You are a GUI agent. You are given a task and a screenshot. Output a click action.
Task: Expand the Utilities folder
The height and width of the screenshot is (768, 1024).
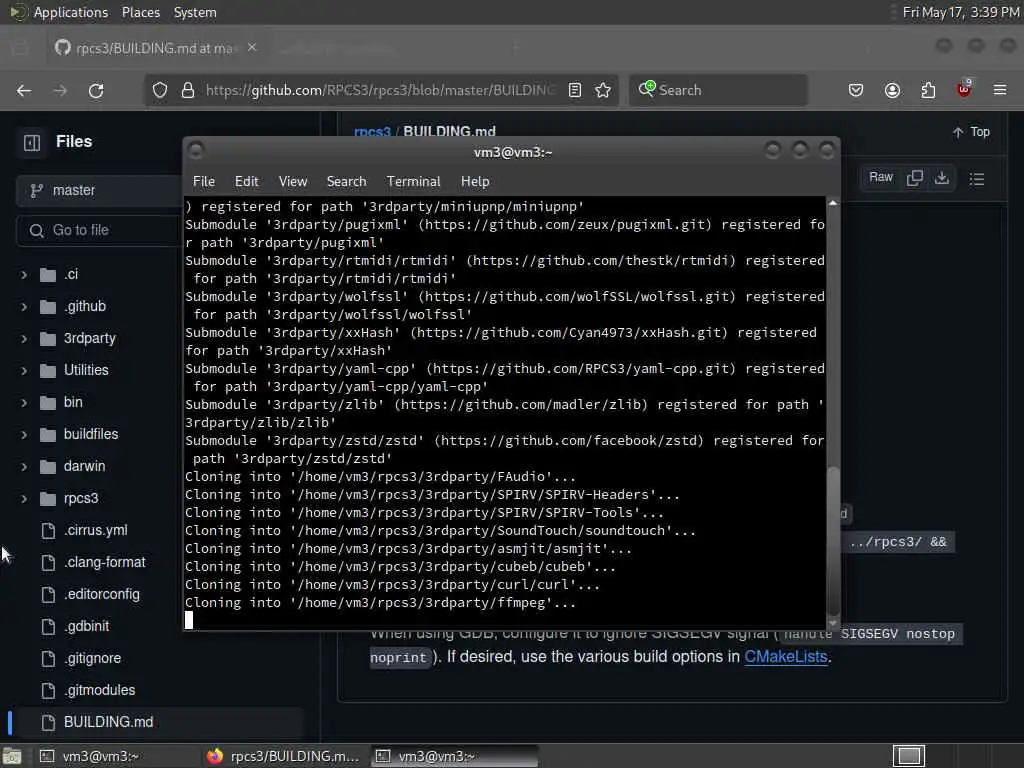(24, 371)
